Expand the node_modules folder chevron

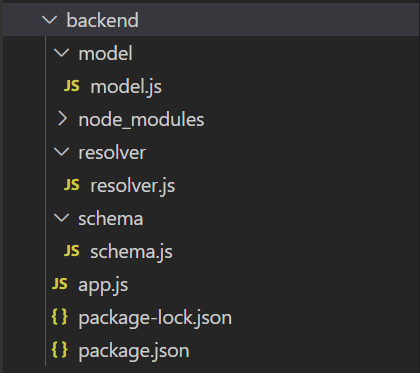(x=62, y=119)
